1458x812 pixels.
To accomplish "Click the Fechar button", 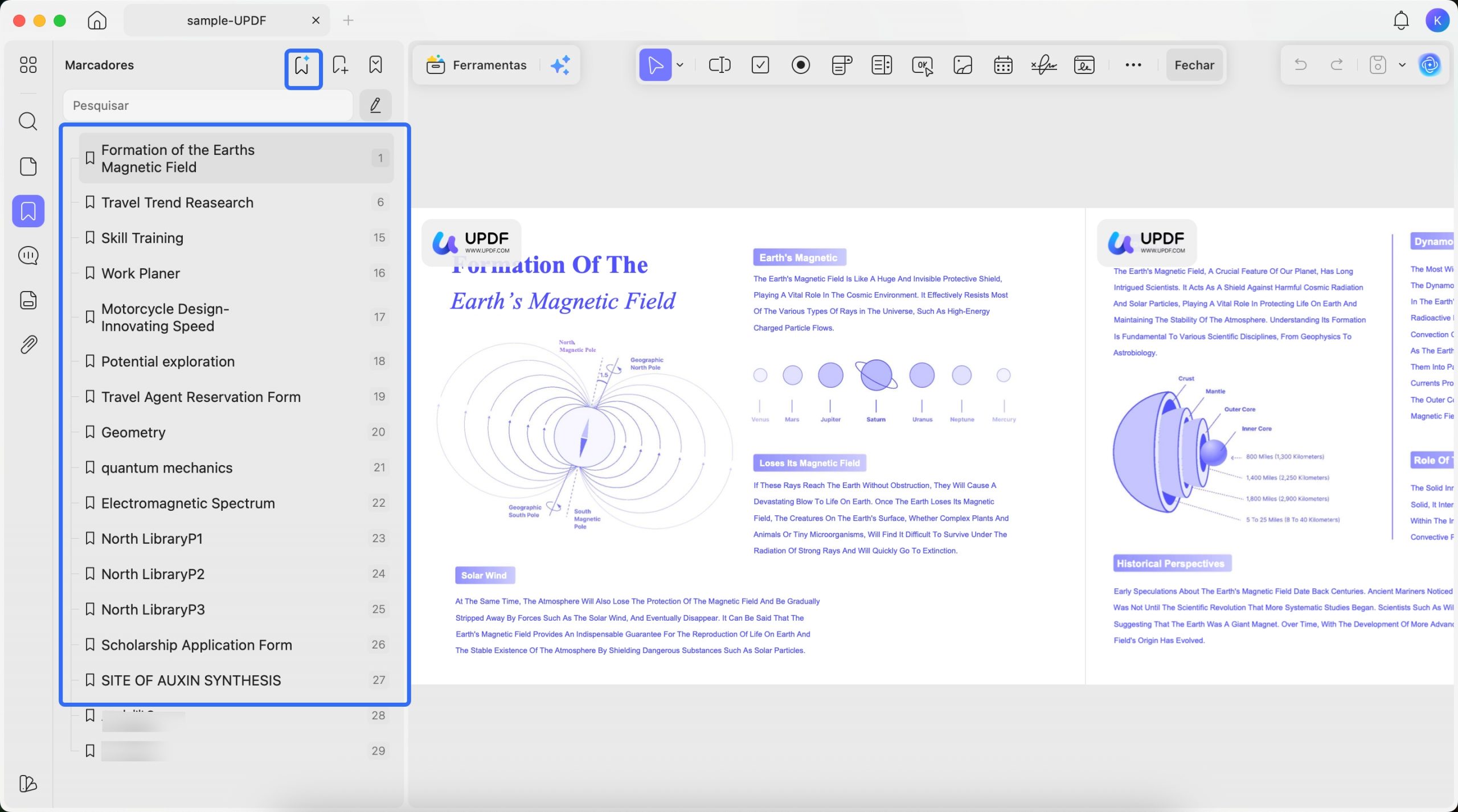I will point(1194,65).
